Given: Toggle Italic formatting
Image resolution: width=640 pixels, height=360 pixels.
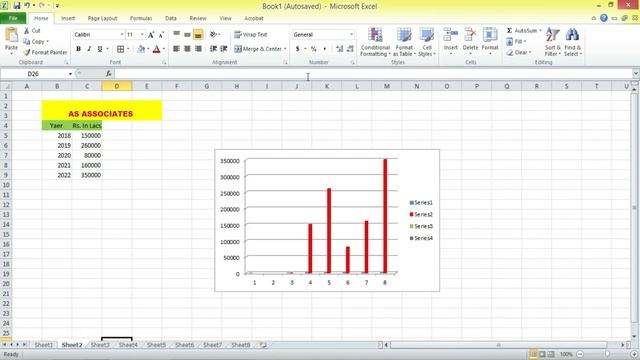Looking at the screenshot, I should point(89,49).
